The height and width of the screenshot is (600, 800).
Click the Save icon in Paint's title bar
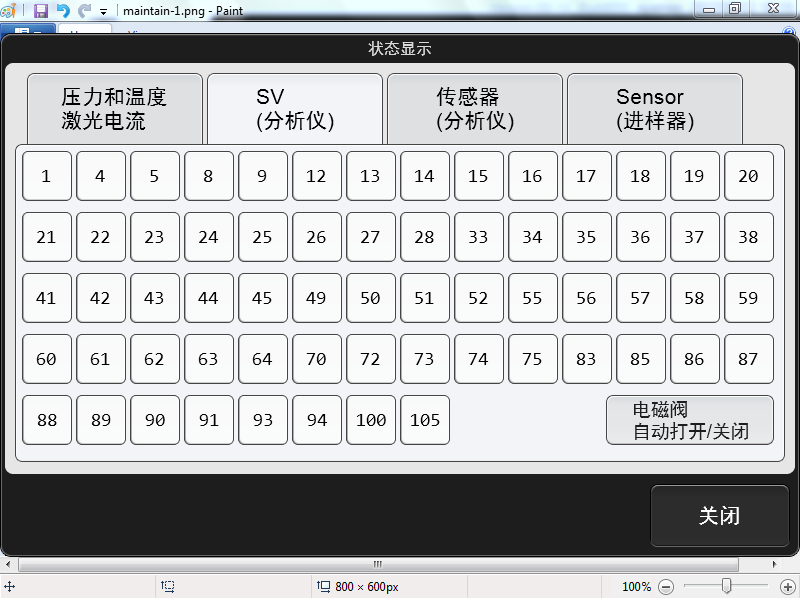click(41, 10)
